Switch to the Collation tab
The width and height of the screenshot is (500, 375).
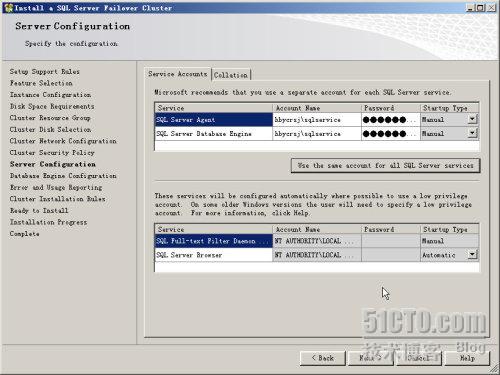click(231, 75)
